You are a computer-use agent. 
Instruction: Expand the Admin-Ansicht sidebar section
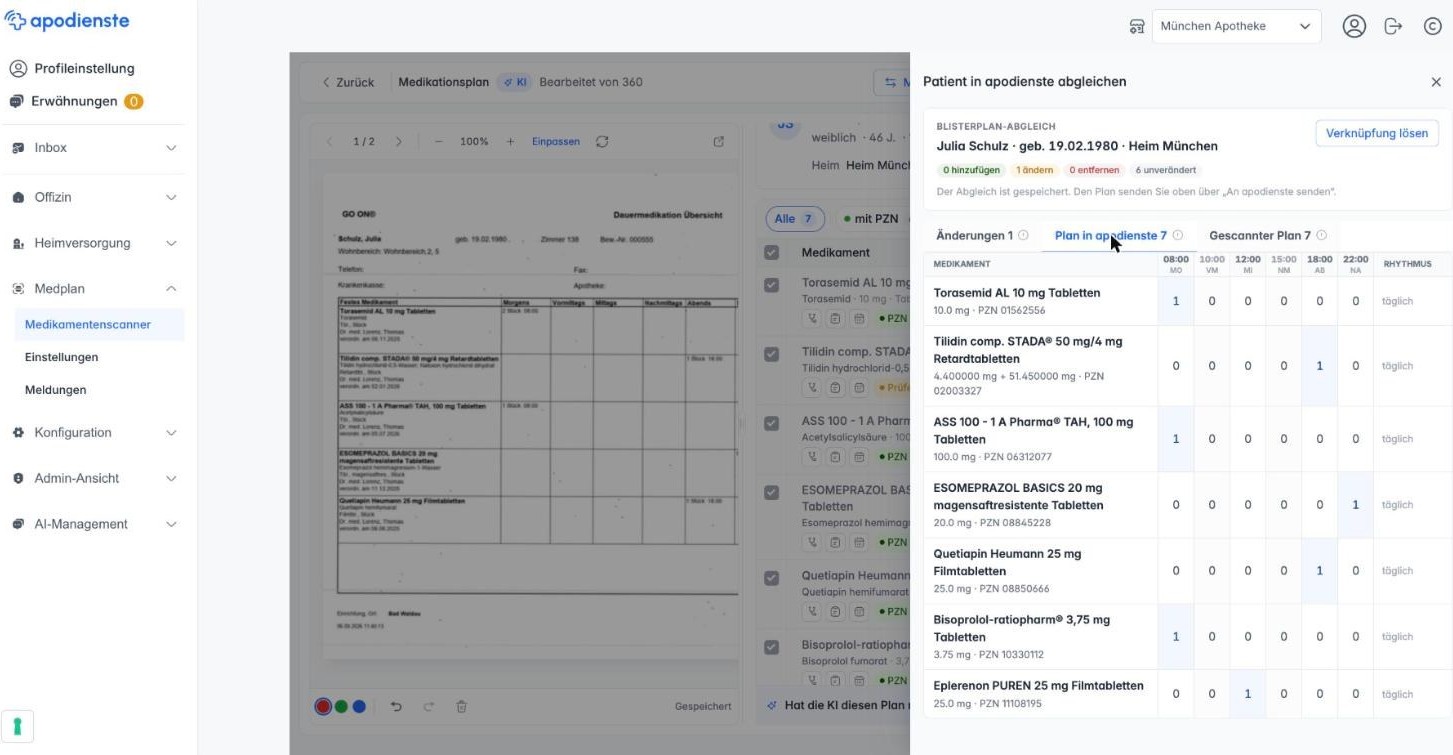point(93,479)
